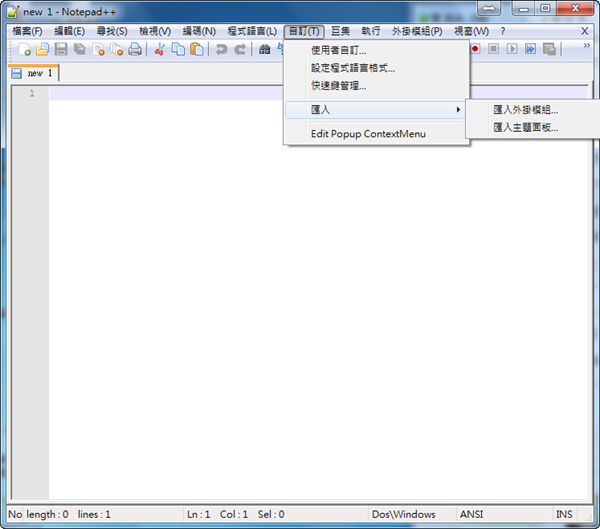
Task: Expand the toolbar overflow chevron
Action: (587, 46)
